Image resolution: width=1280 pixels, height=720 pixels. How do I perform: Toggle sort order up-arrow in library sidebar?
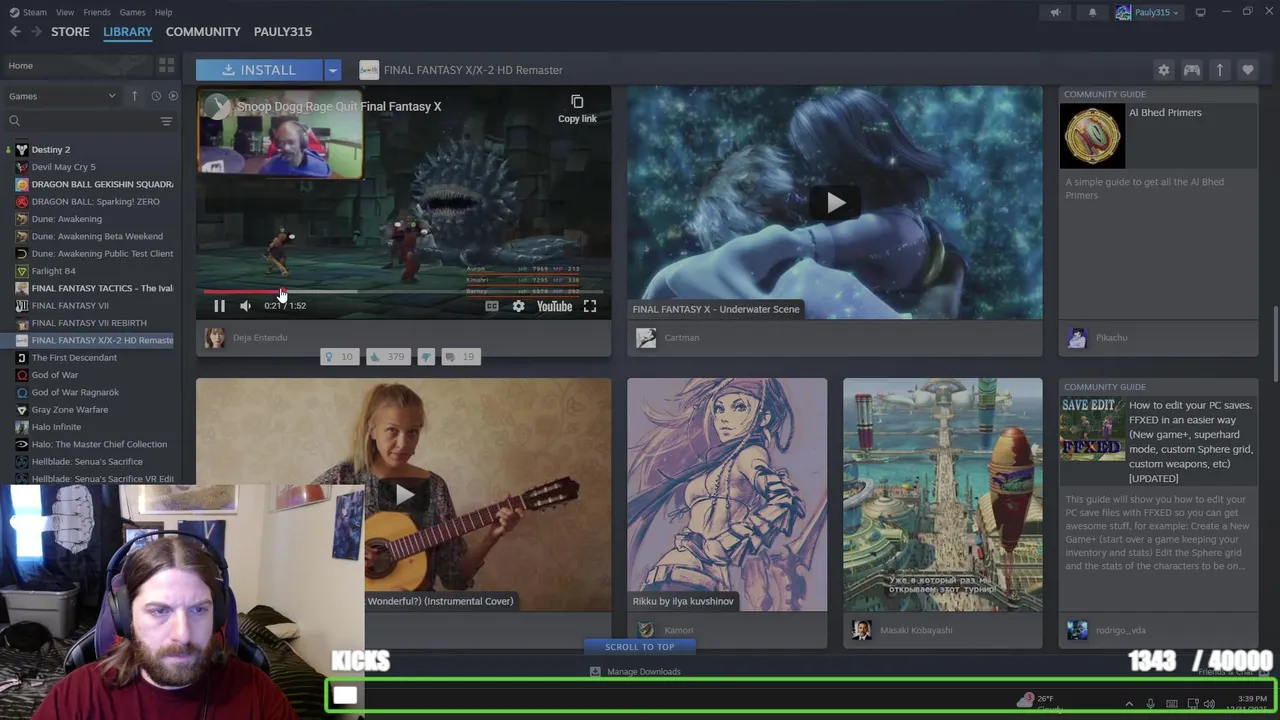134,96
